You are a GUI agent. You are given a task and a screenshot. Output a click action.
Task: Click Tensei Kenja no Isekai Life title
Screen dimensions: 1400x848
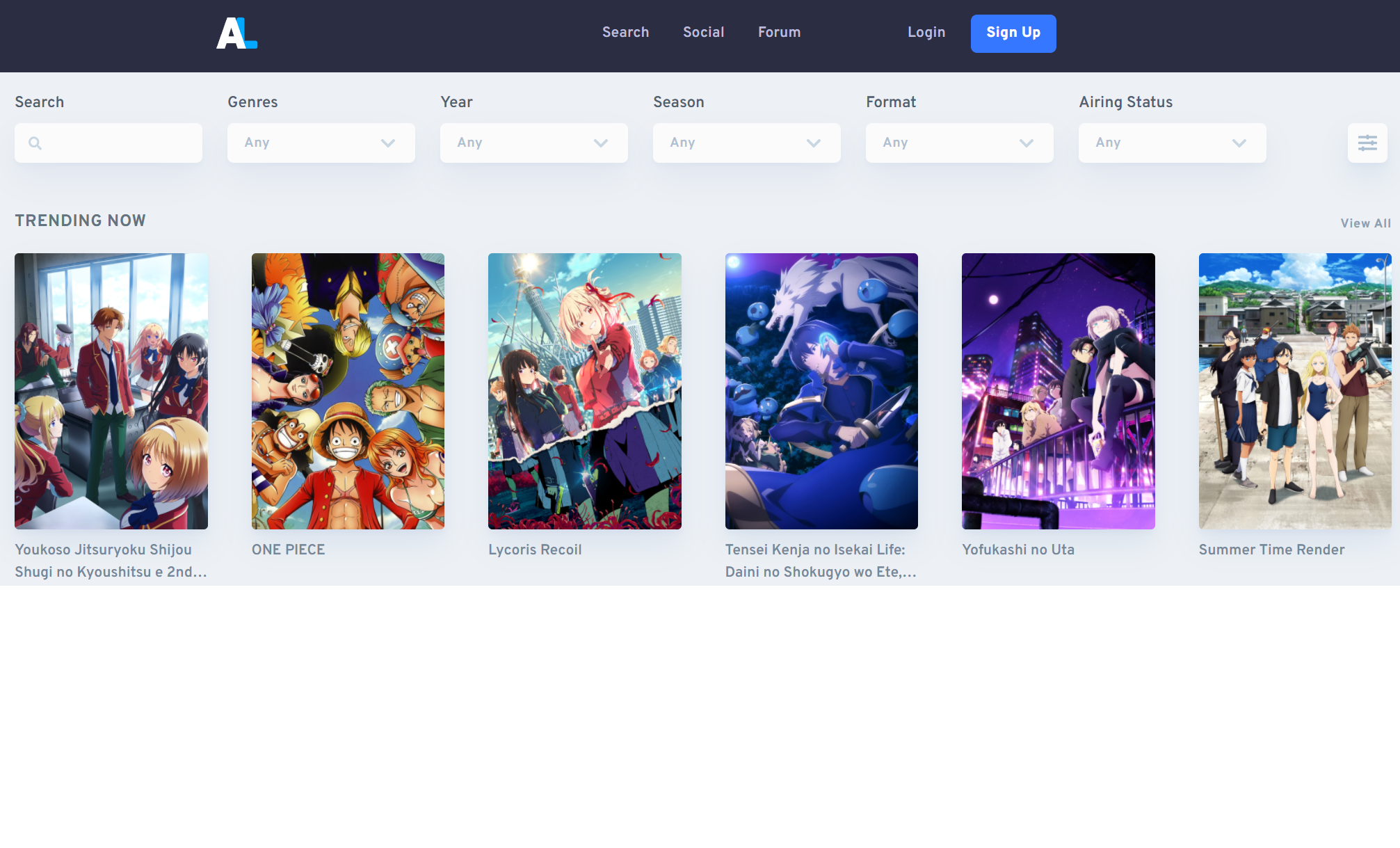coord(821,561)
